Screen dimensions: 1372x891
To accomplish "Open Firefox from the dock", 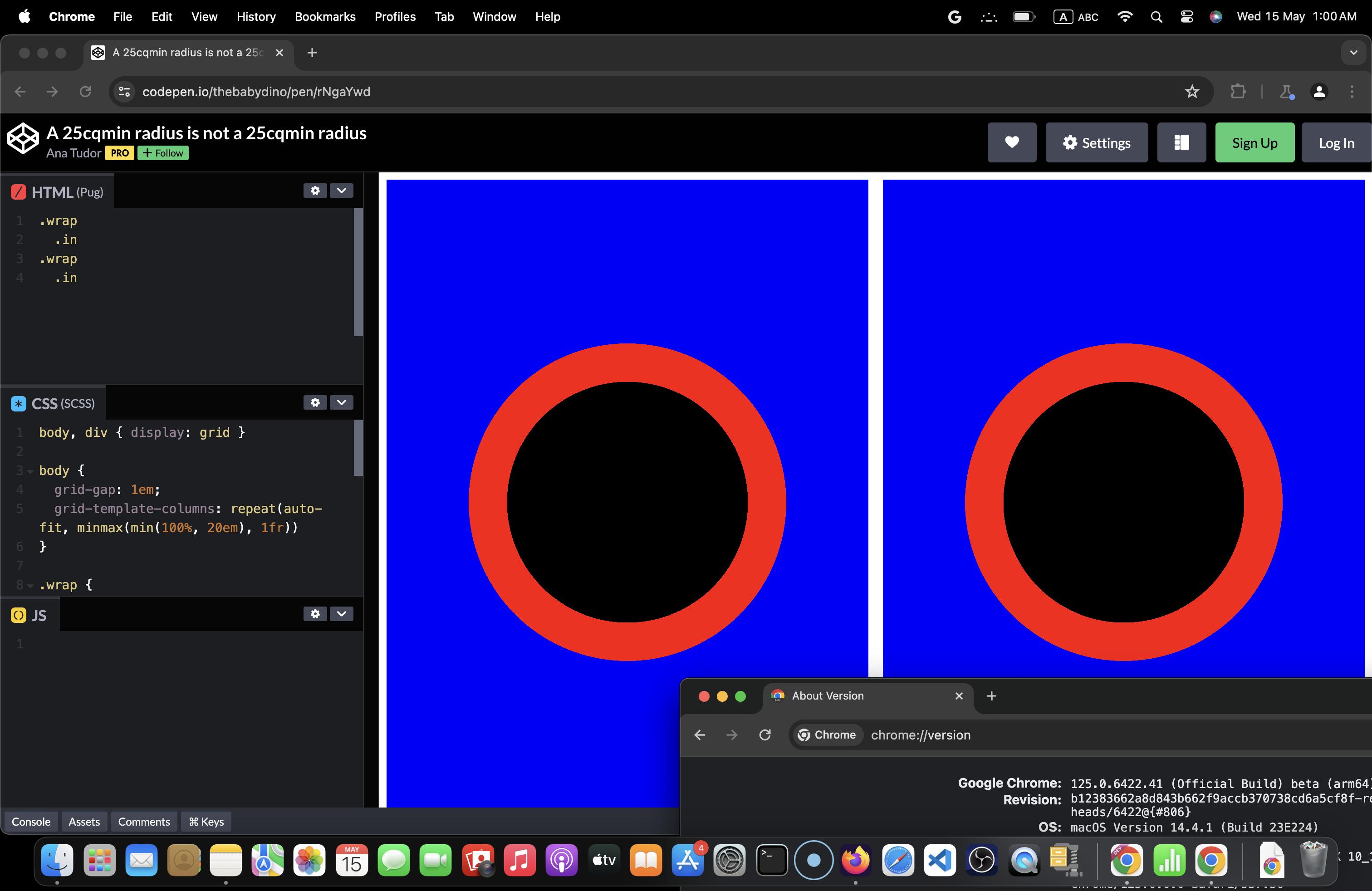I will coord(856,860).
